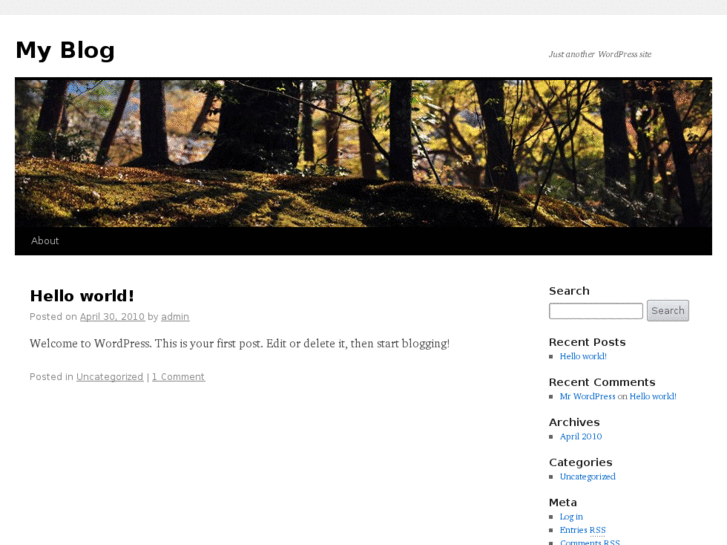Open the Entries RSS feed link
The height and width of the screenshot is (545, 727).
pos(583,530)
